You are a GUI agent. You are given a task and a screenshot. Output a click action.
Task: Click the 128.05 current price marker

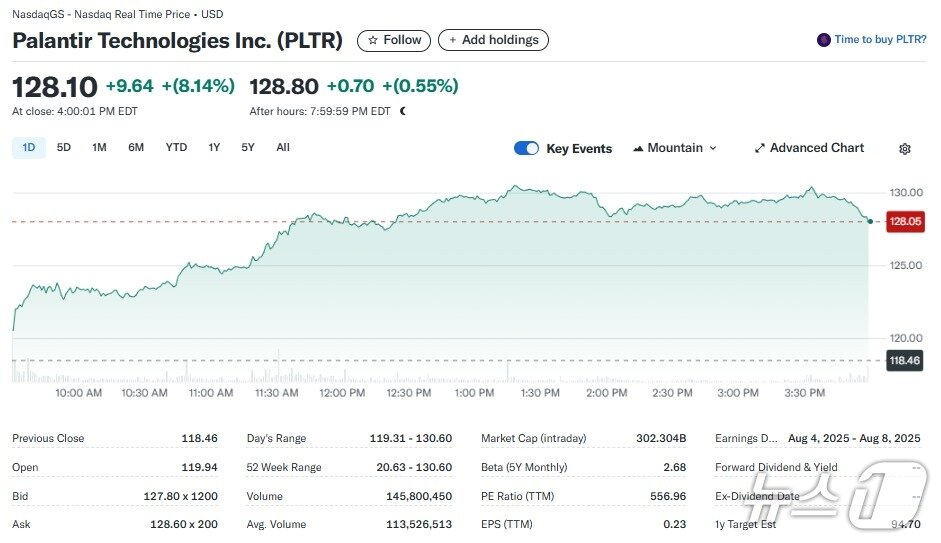tap(904, 222)
